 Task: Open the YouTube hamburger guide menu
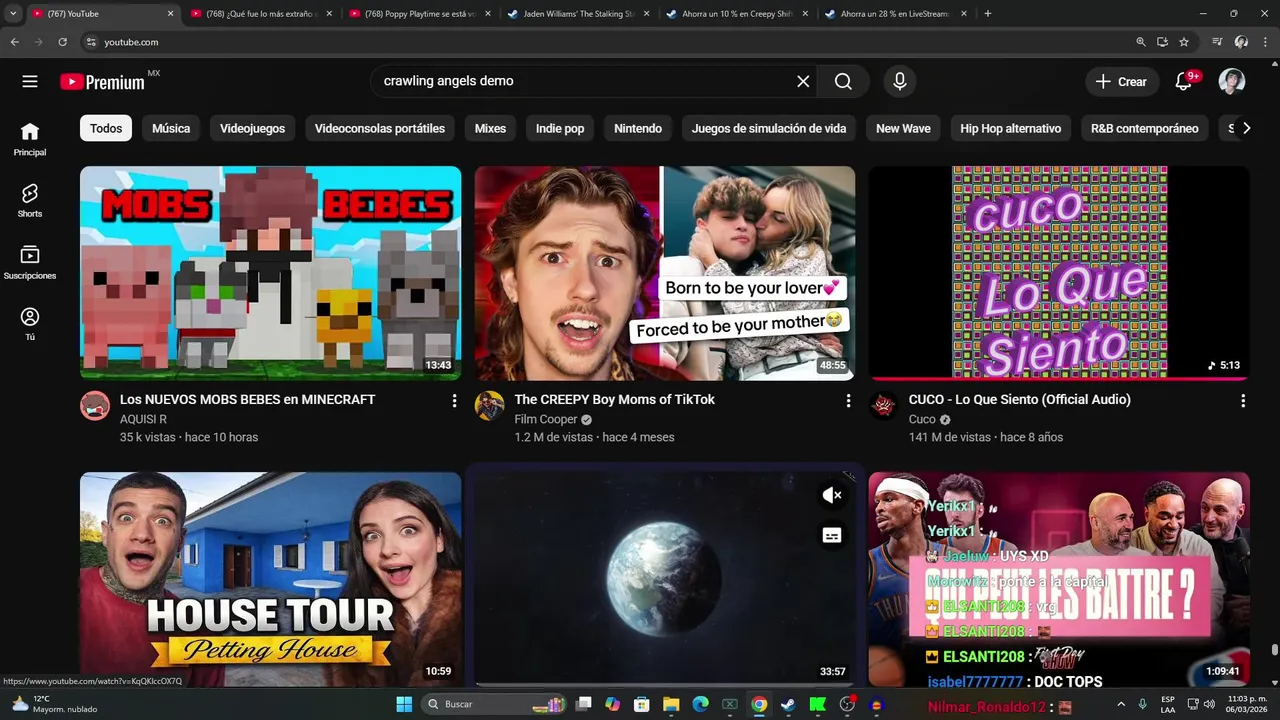(x=30, y=82)
